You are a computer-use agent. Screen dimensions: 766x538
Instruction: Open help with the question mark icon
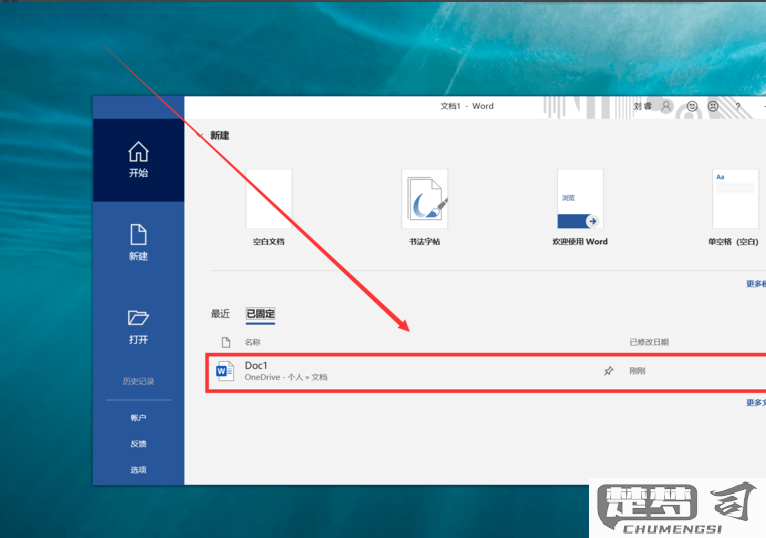click(x=738, y=106)
